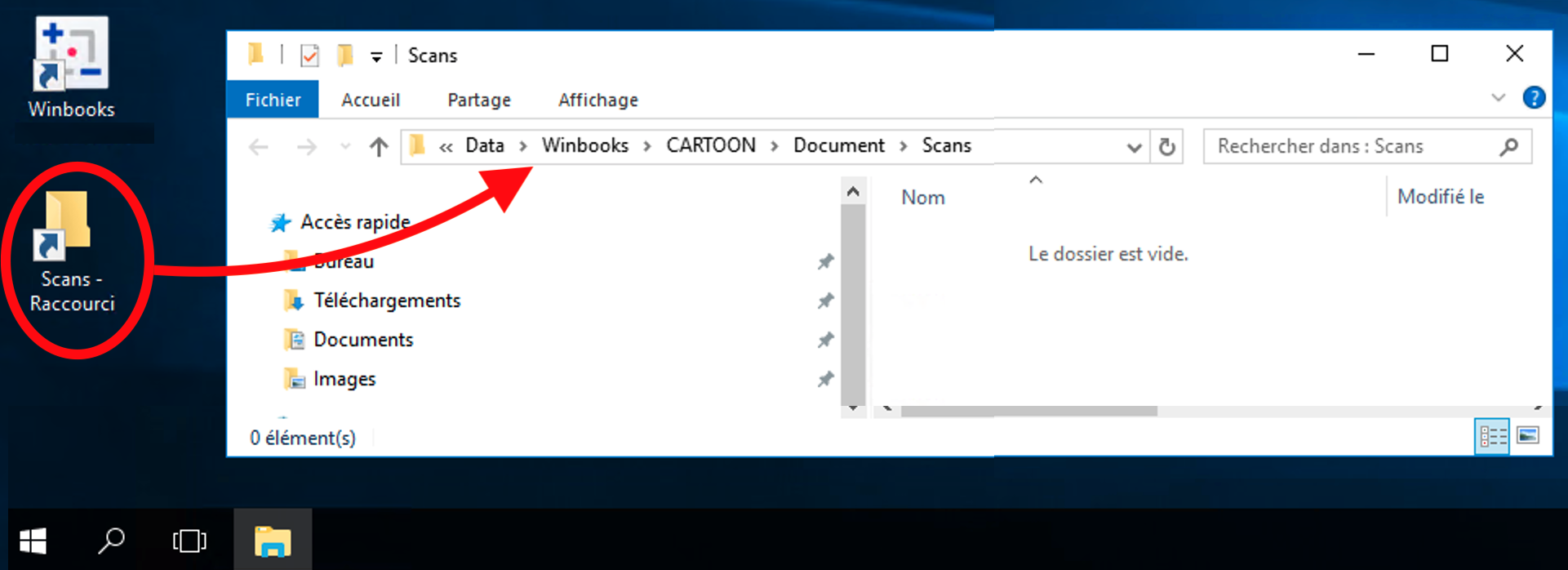Viewport: 1568px width, 570px height.
Task: Select Accès rapide in the navigation pane
Action: [x=355, y=222]
